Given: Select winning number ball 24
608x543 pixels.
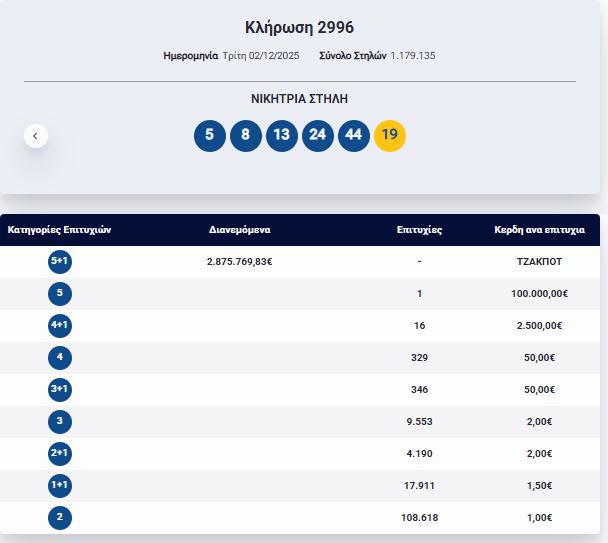Looking at the screenshot, I should pyautogui.click(x=318, y=135).
